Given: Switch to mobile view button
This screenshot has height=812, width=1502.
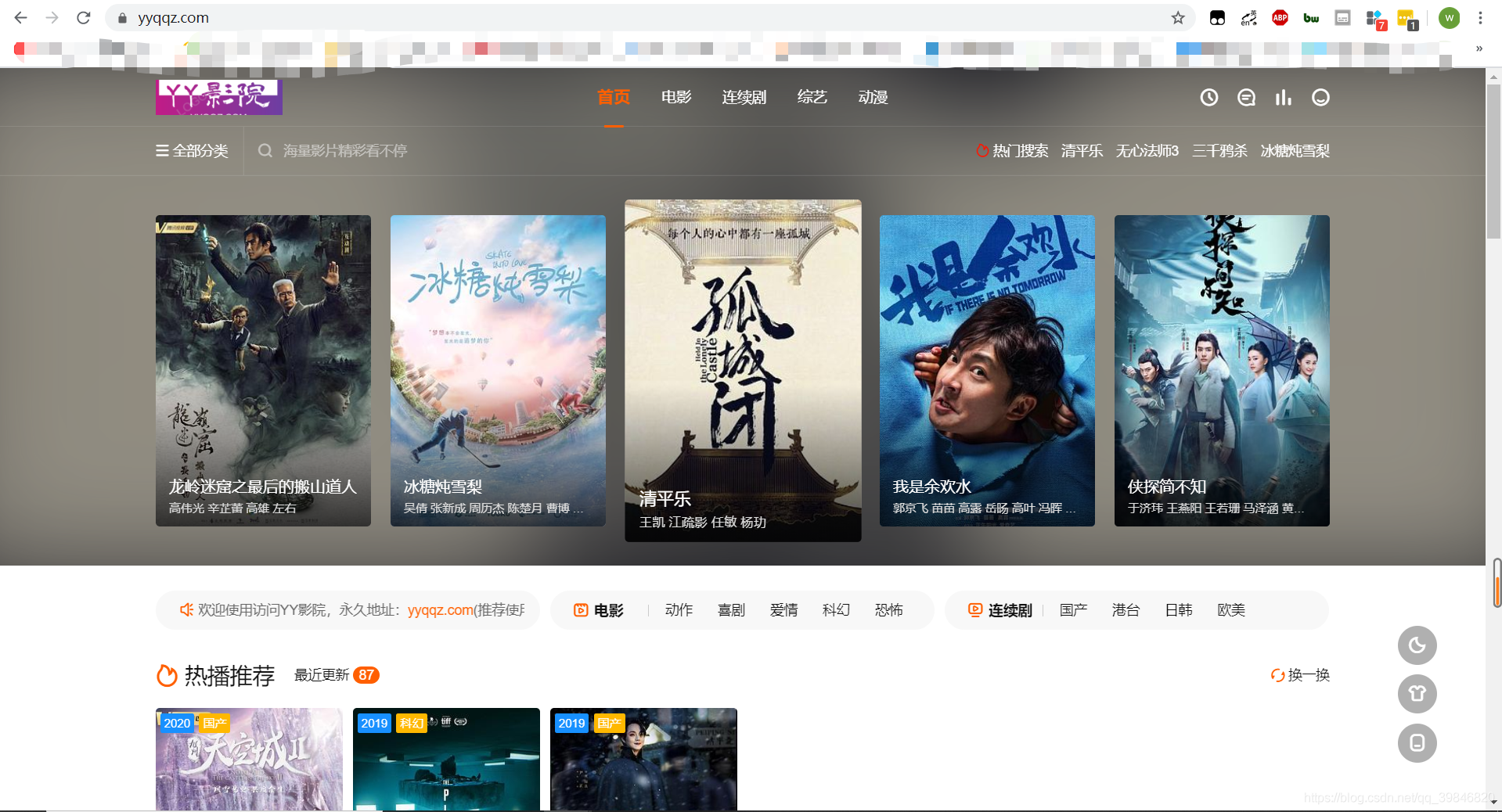Looking at the screenshot, I should 1417,743.
